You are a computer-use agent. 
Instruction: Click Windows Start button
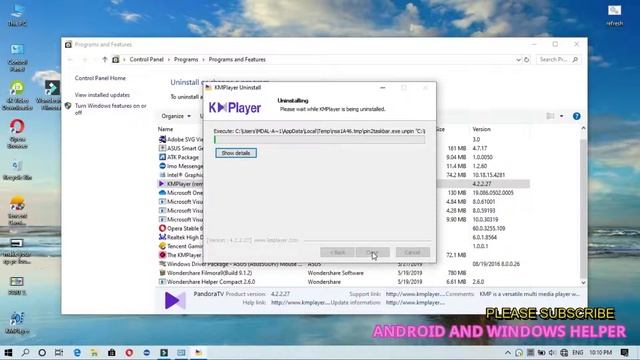point(8,352)
